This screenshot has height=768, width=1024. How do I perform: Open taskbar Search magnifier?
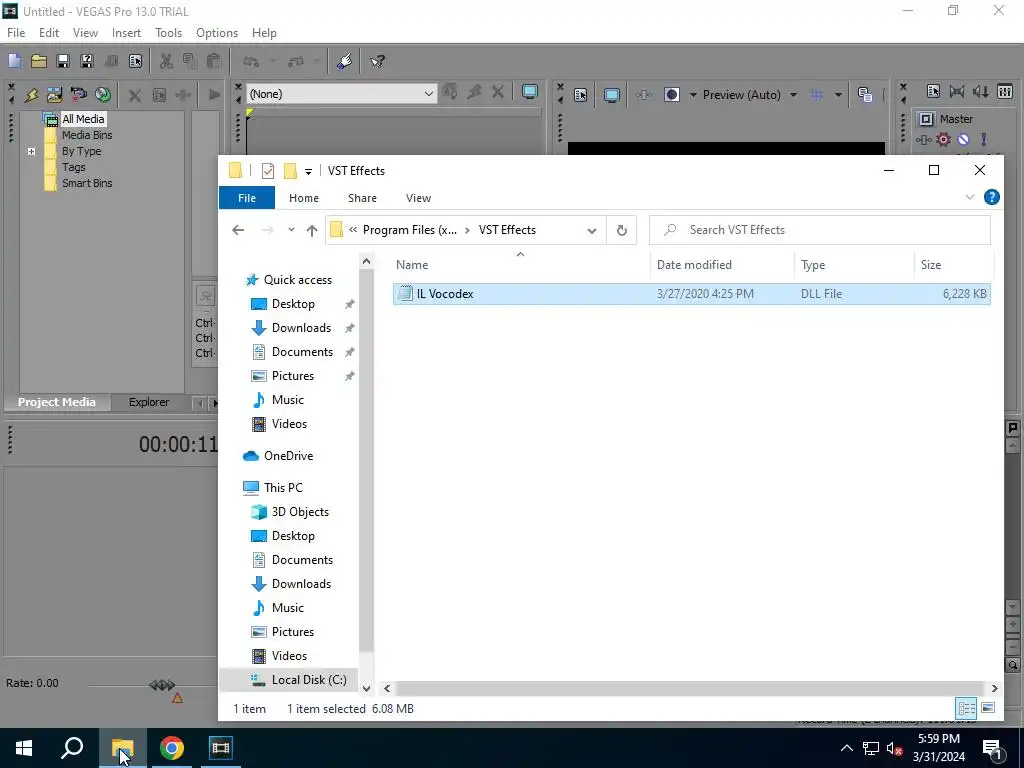click(x=72, y=748)
